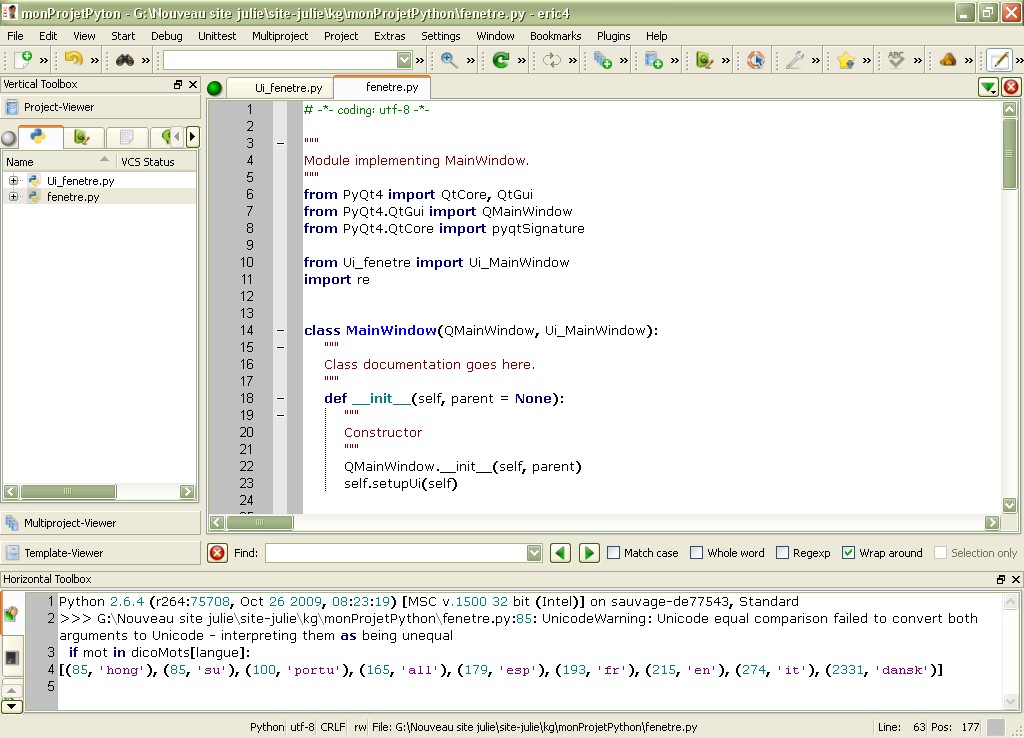Click the toolbar search text field
Viewport: 1024px width, 738px height.
tap(280, 60)
